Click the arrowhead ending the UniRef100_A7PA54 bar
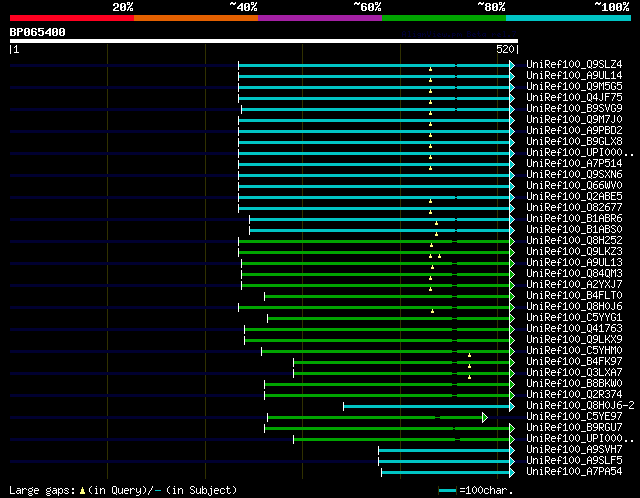 click(512, 473)
